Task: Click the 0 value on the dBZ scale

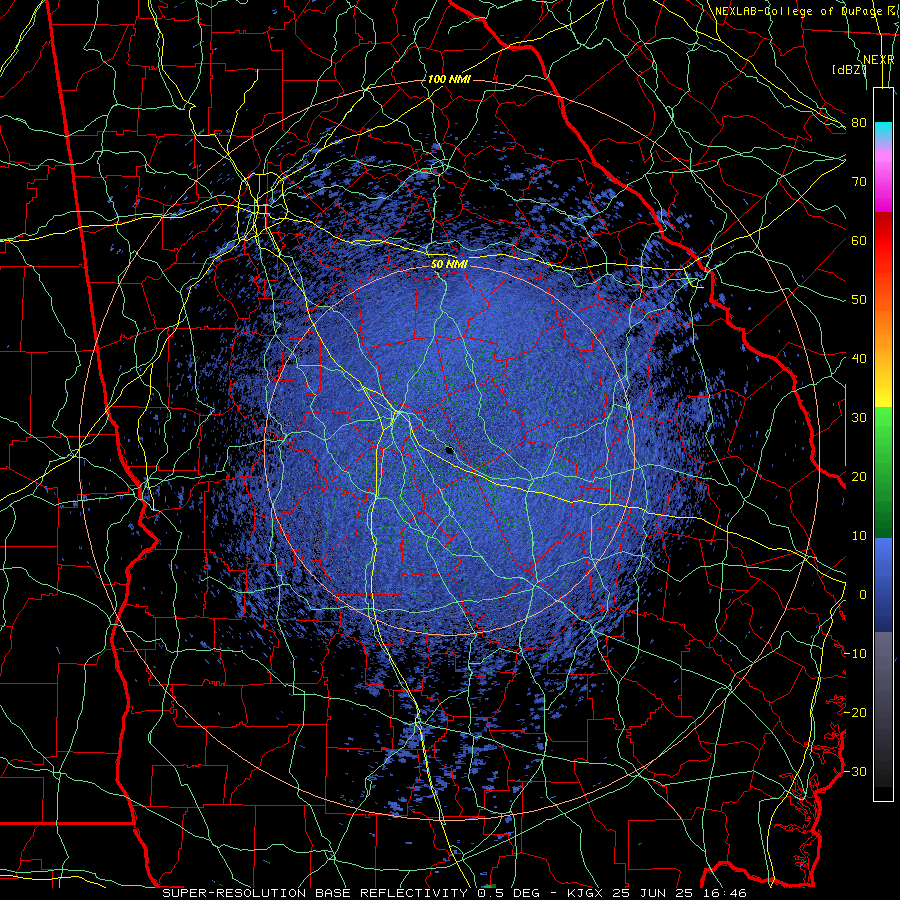Action: tap(863, 595)
